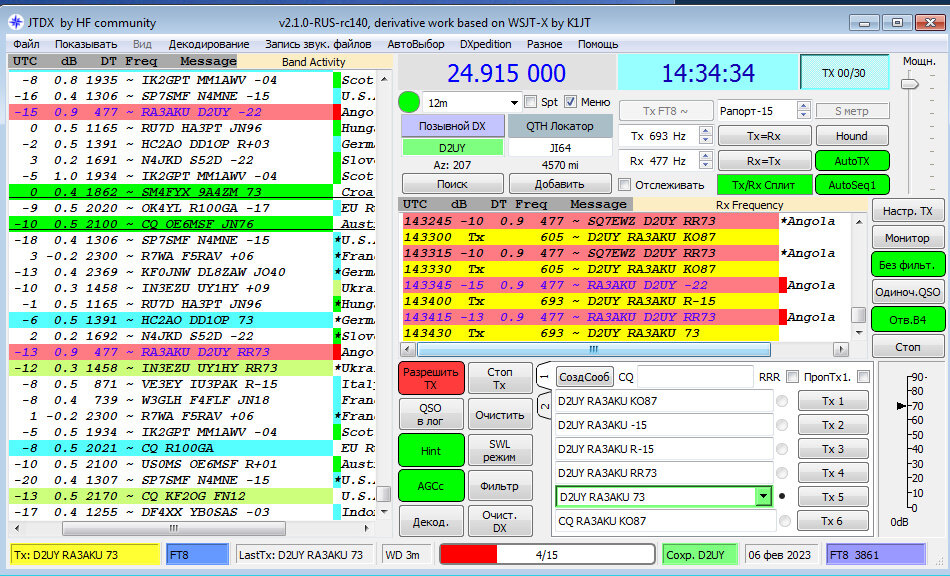Click the Очистить button
The height and width of the screenshot is (576, 950).
click(x=500, y=415)
